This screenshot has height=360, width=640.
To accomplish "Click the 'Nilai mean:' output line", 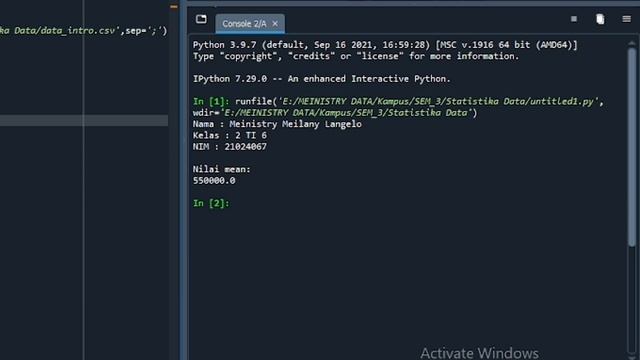I will pyautogui.click(x=222, y=169).
